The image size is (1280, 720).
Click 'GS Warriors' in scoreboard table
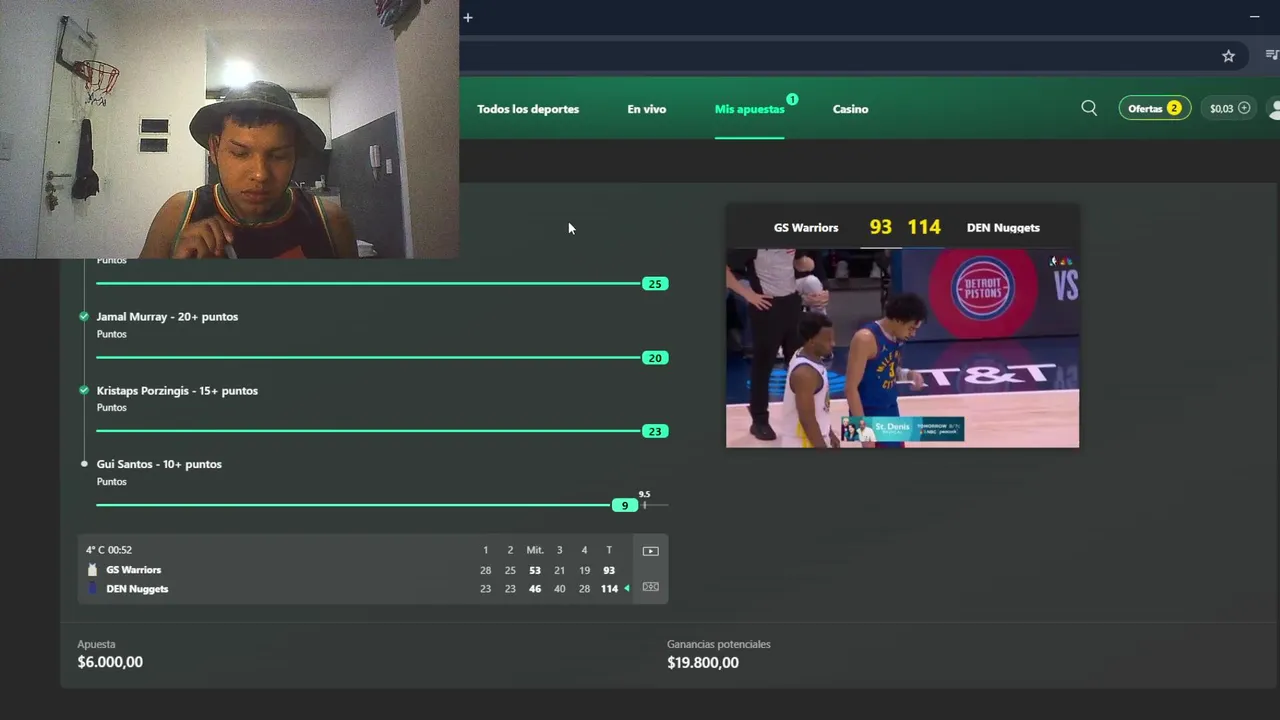pos(133,570)
